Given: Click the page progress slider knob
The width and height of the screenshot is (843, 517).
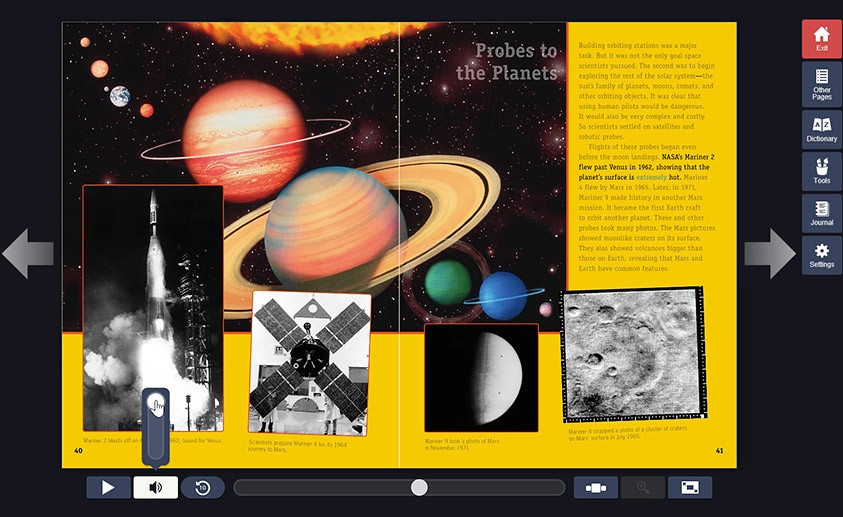Looking at the screenshot, I should coord(419,487).
